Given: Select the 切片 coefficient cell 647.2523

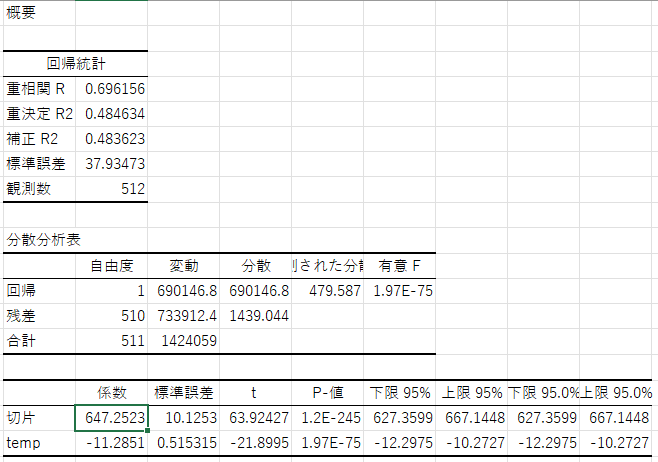Looking at the screenshot, I should tap(112, 417).
